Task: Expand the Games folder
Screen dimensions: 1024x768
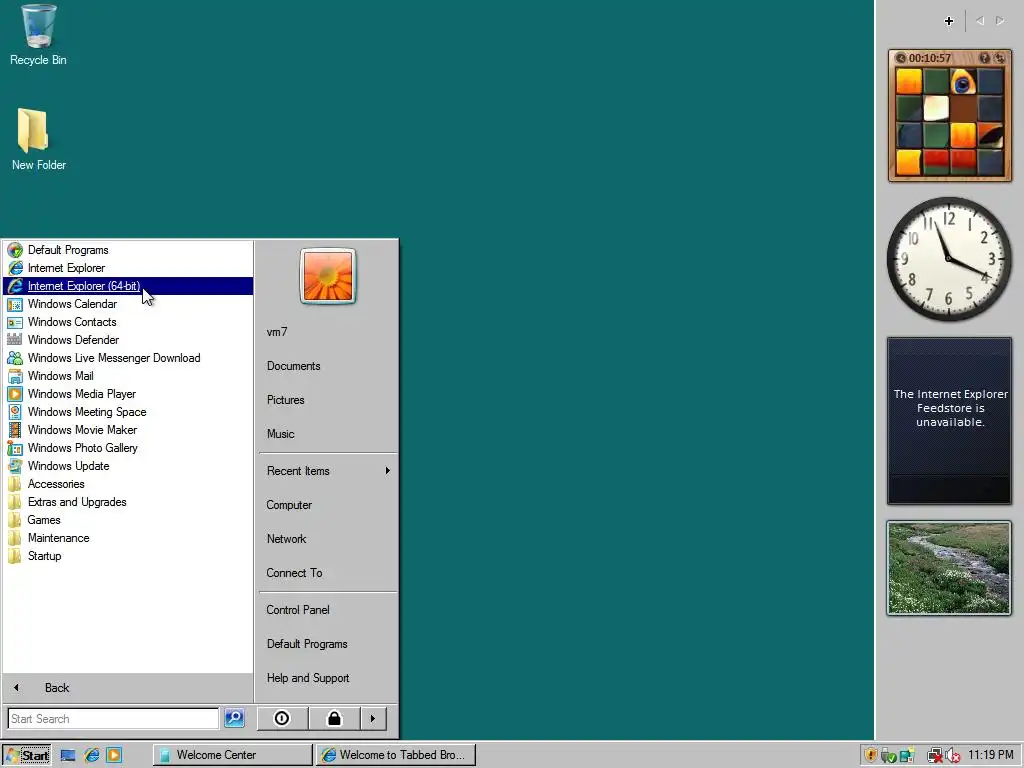Action: (x=127, y=520)
